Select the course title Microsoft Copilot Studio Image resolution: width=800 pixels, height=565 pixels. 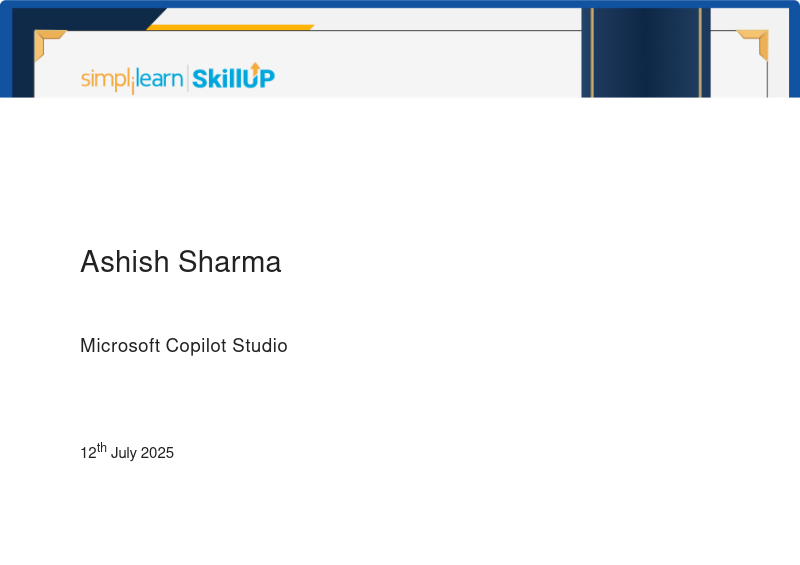coord(184,346)
